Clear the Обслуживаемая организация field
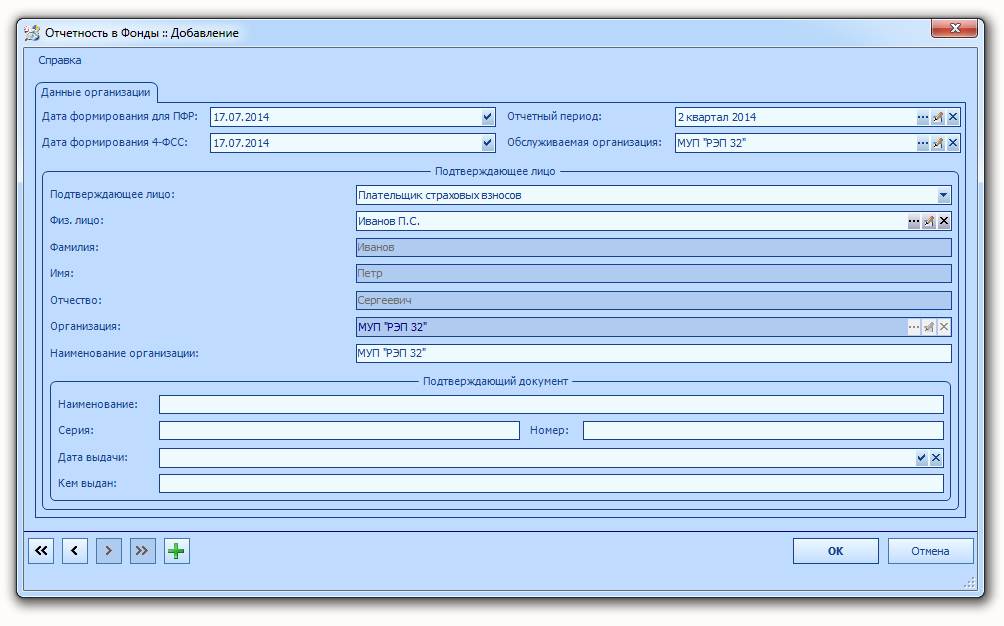The image size is (1004, 626). tap(953, 143)
